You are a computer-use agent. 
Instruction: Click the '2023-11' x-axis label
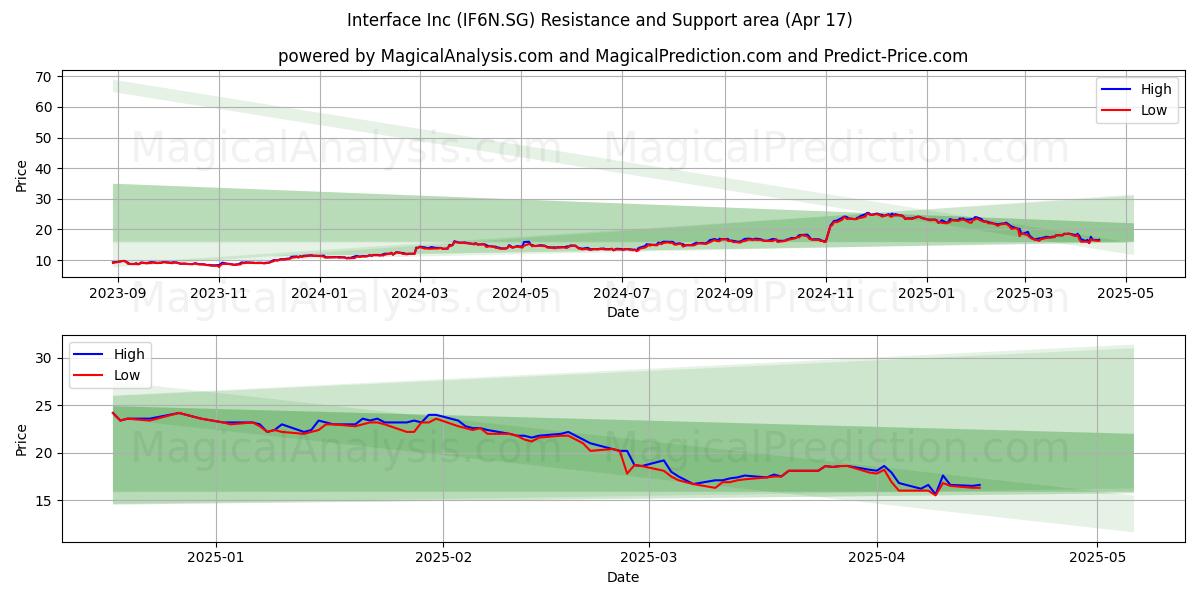(x=219, y=293)
